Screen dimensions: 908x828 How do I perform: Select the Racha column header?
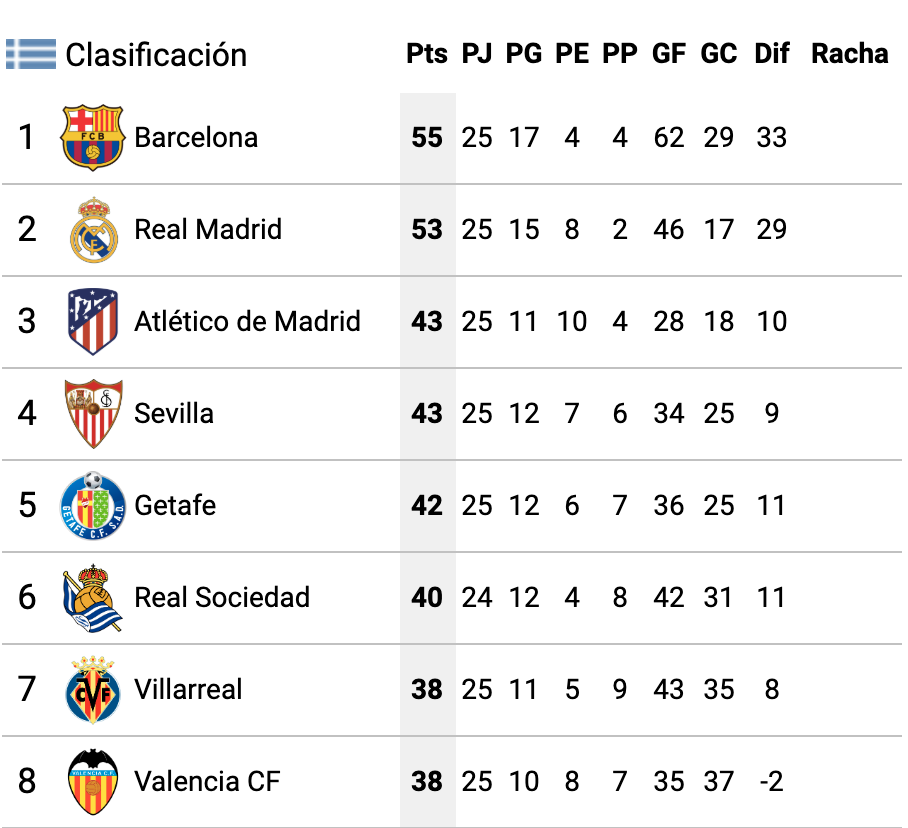850,53
